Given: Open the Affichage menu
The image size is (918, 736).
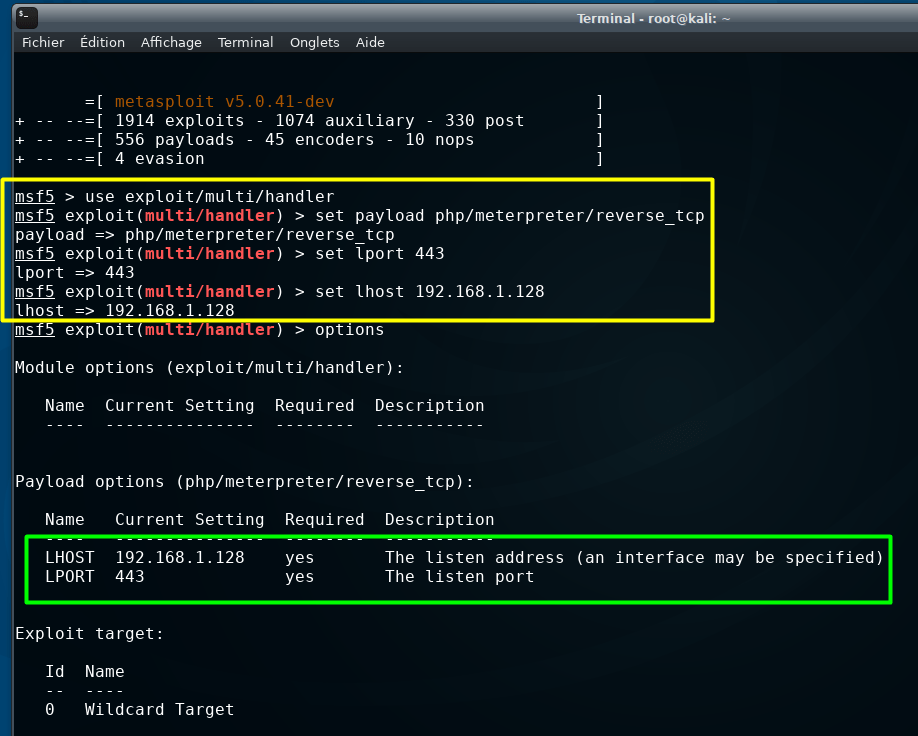Looking at the screenshot, I should (x=171, y=42).
